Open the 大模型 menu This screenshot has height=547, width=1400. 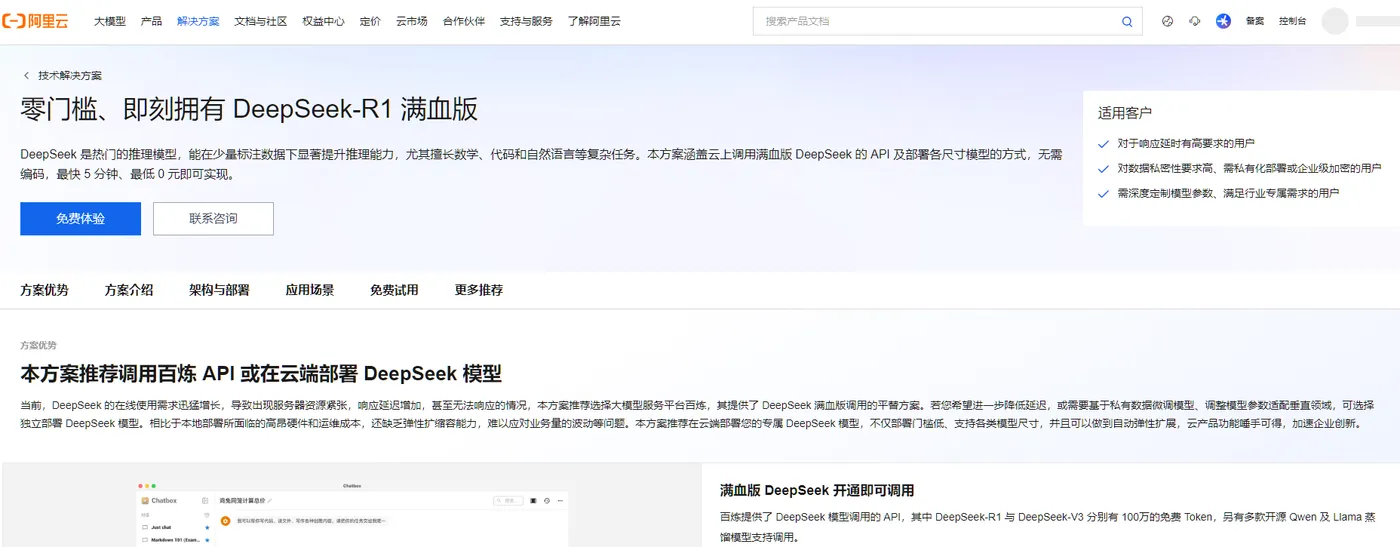pos(110,21)
